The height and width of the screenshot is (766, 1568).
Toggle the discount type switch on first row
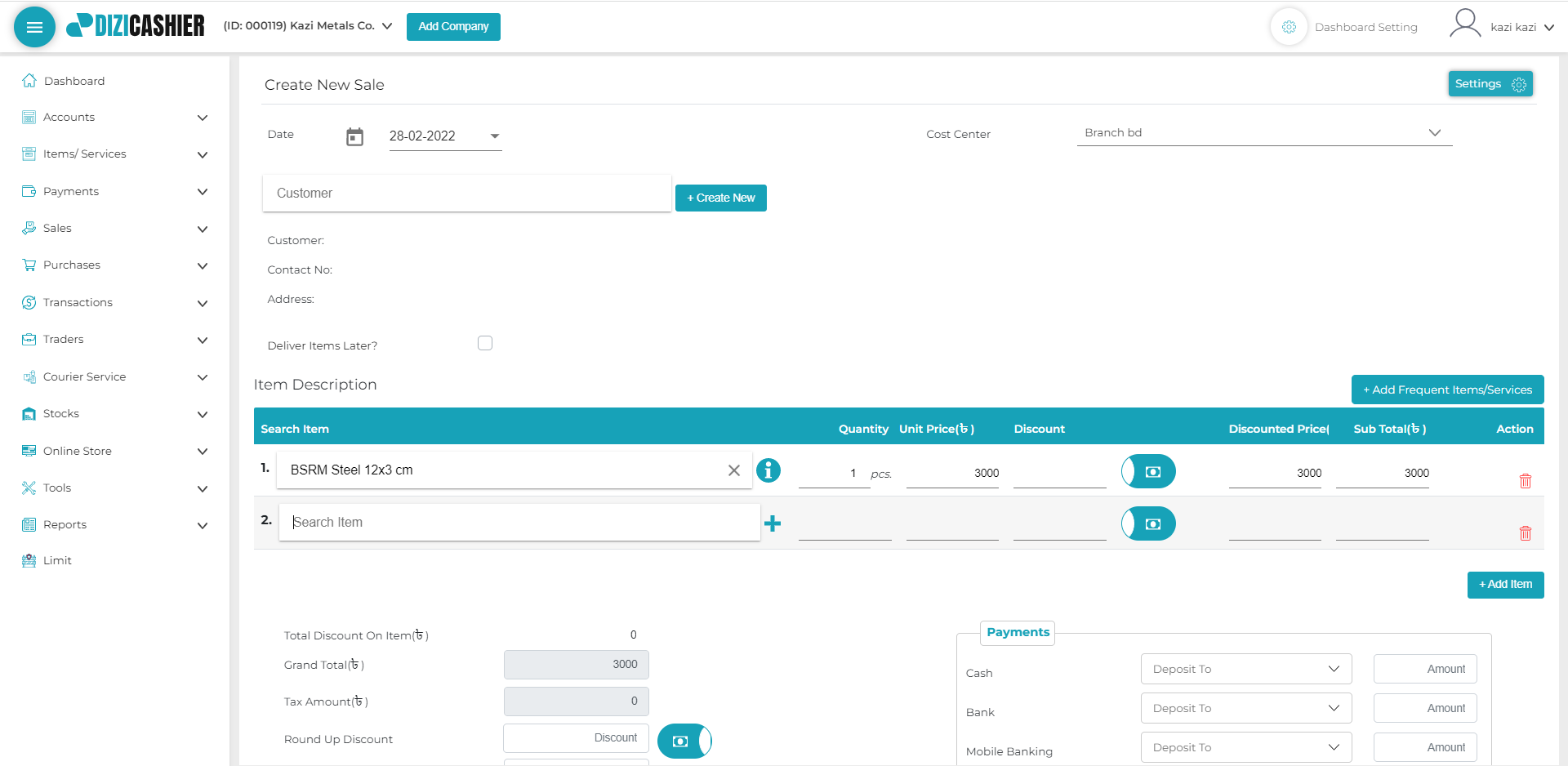tap(1148, 472)
